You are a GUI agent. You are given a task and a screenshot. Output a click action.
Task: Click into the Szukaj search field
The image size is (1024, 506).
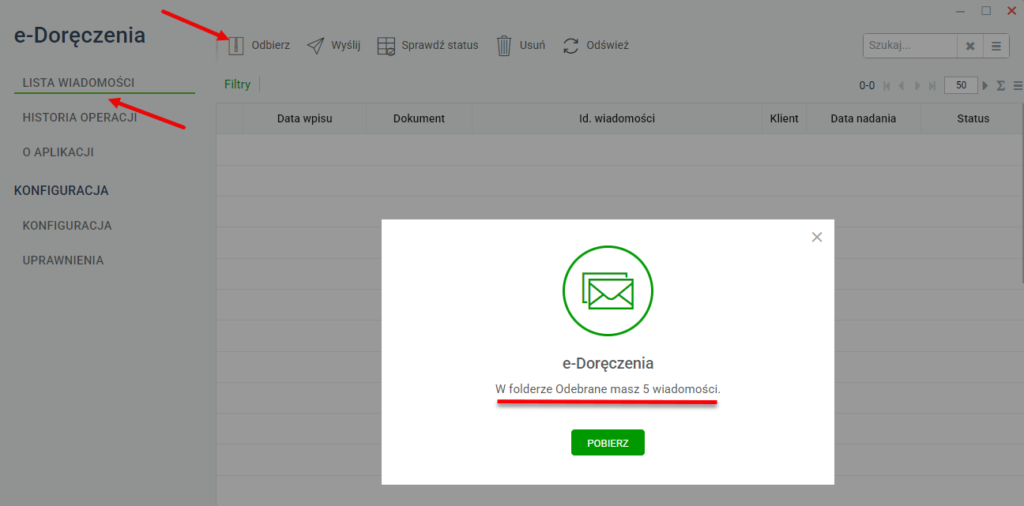[910, 46]
